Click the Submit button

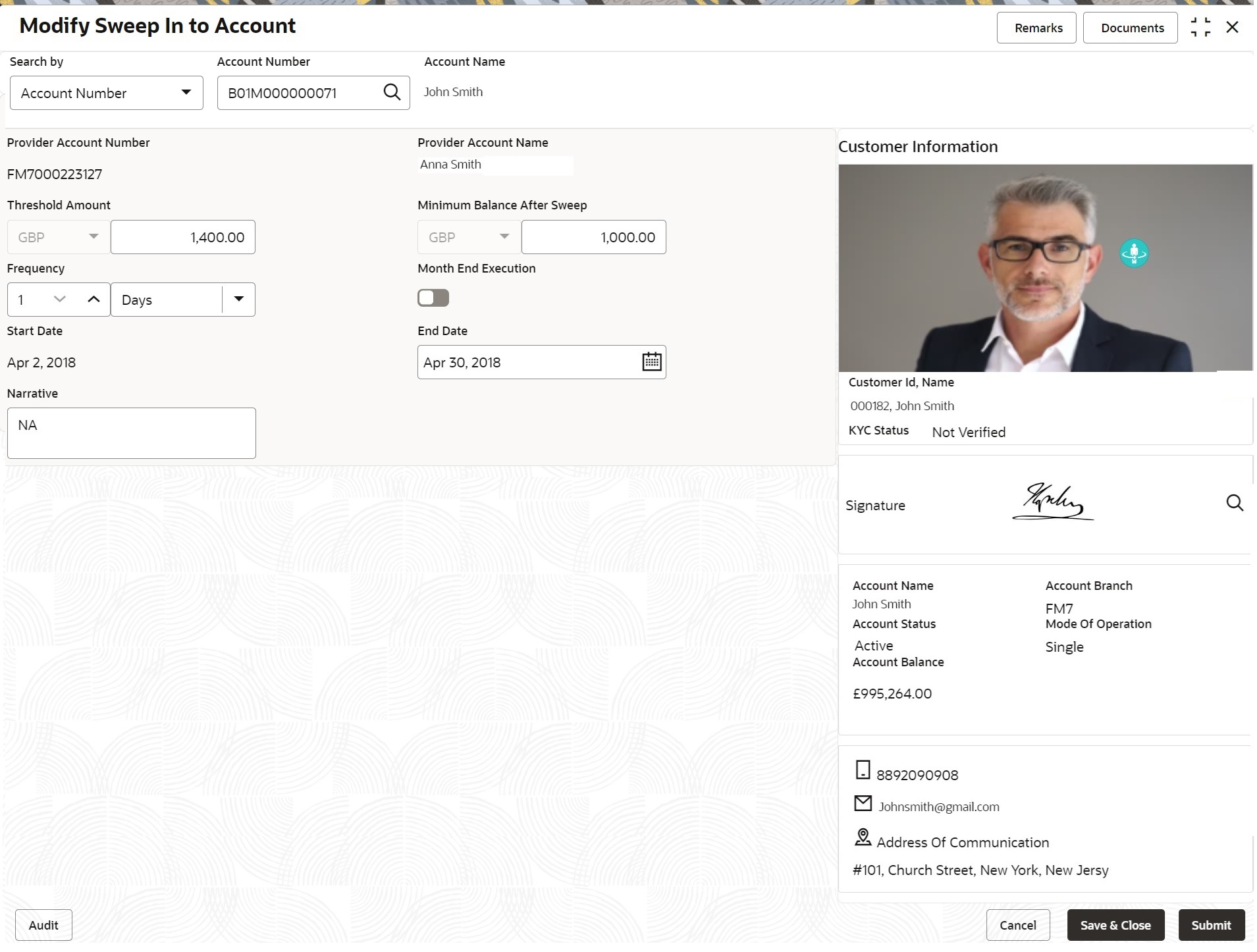coord(1212,926)
